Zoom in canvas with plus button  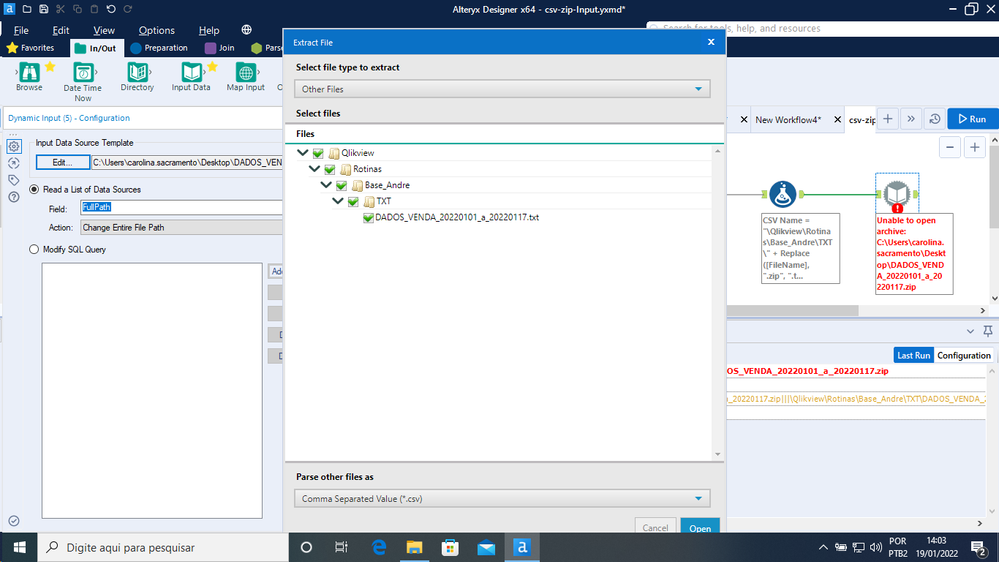point(975,147)
